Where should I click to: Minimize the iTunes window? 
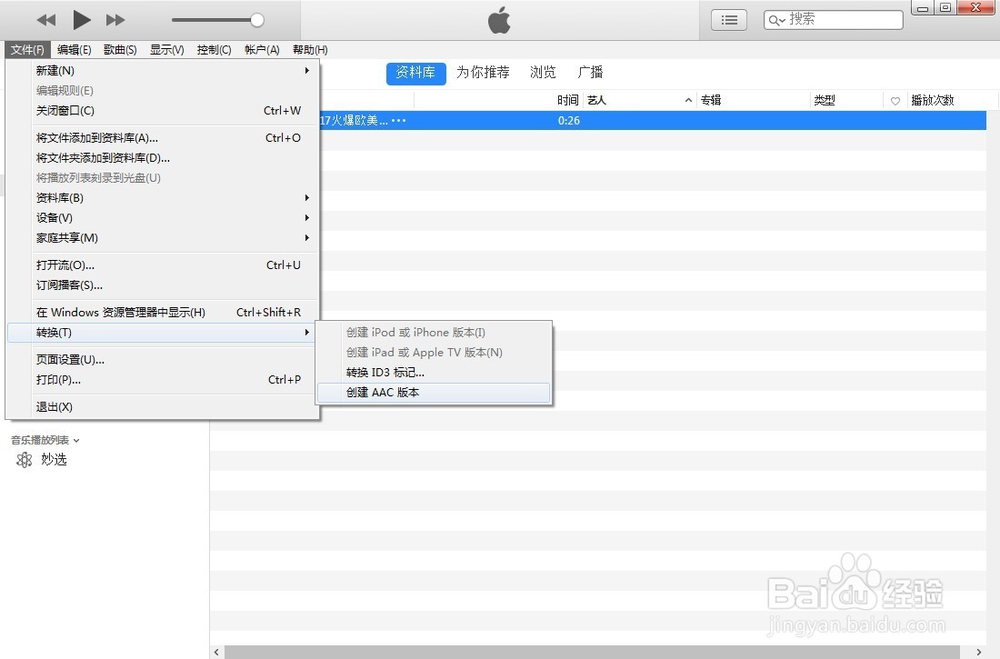coord(922,8)
